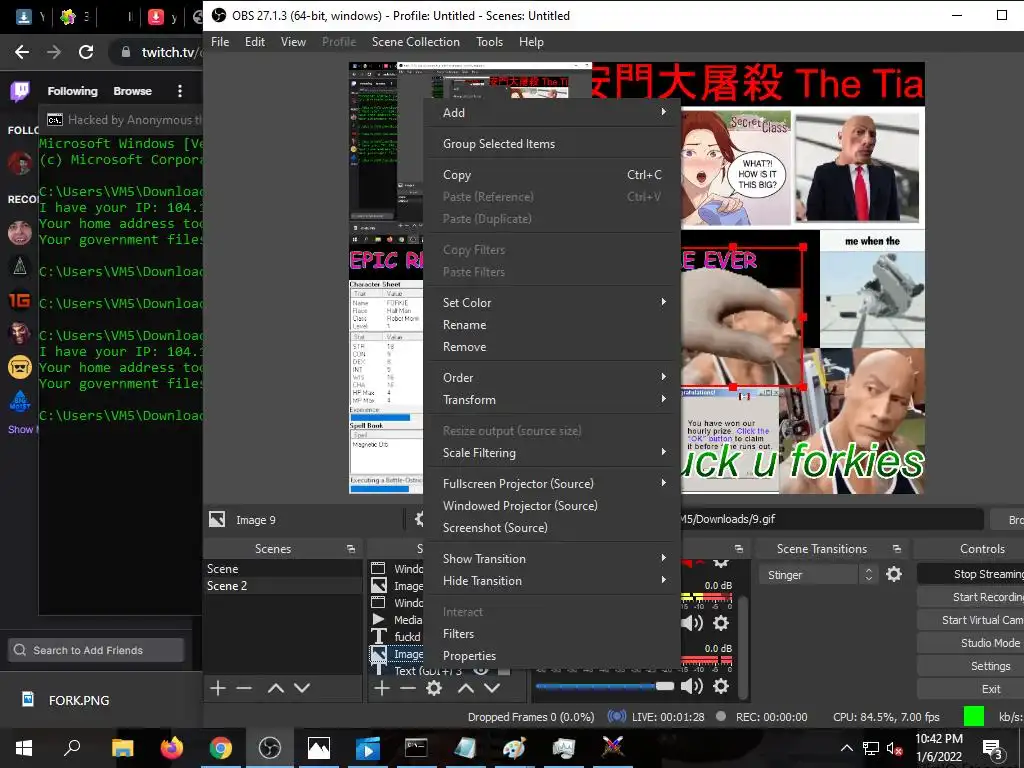Open the Twitch three-dot more menu
Screen dimensions: 1024x768
[180, 91]
